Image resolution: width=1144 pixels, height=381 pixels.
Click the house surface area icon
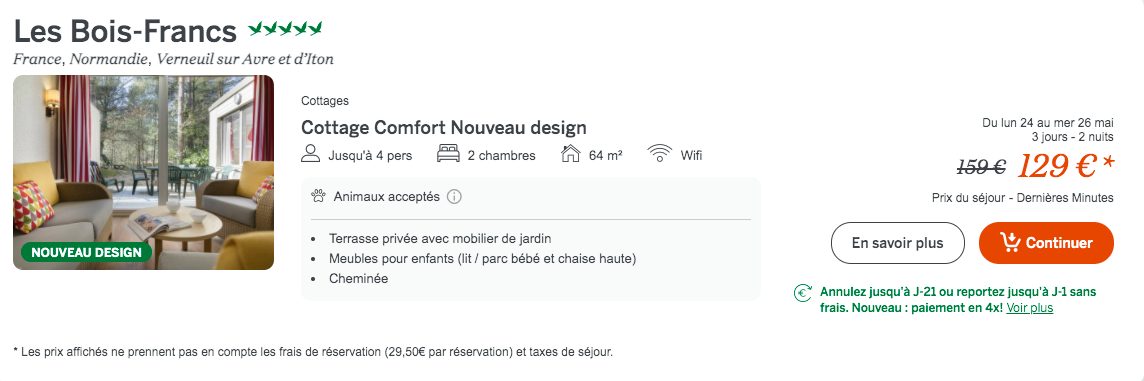click(570, 155)
